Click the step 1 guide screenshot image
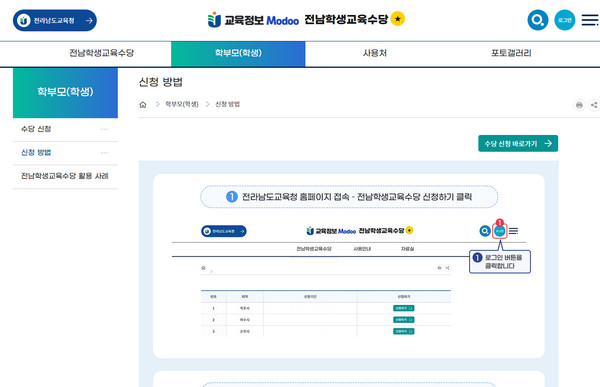 point(350,278)
